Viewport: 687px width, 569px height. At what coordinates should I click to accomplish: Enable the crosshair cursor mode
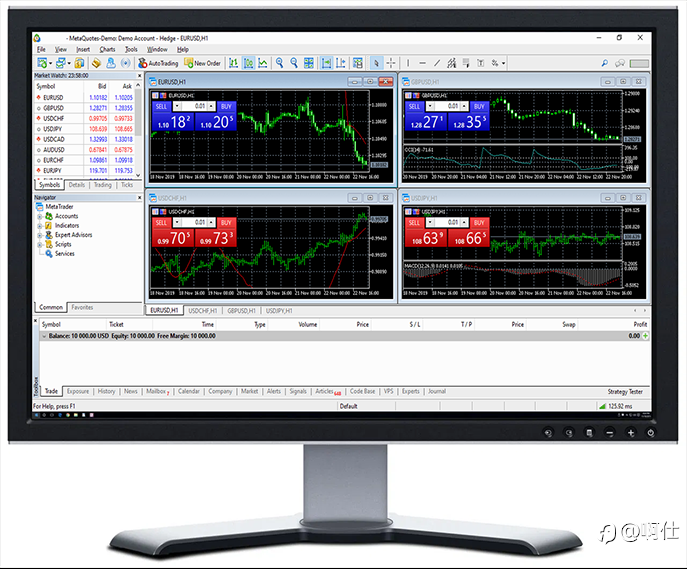pyautogui.click(x=390, y=63)
